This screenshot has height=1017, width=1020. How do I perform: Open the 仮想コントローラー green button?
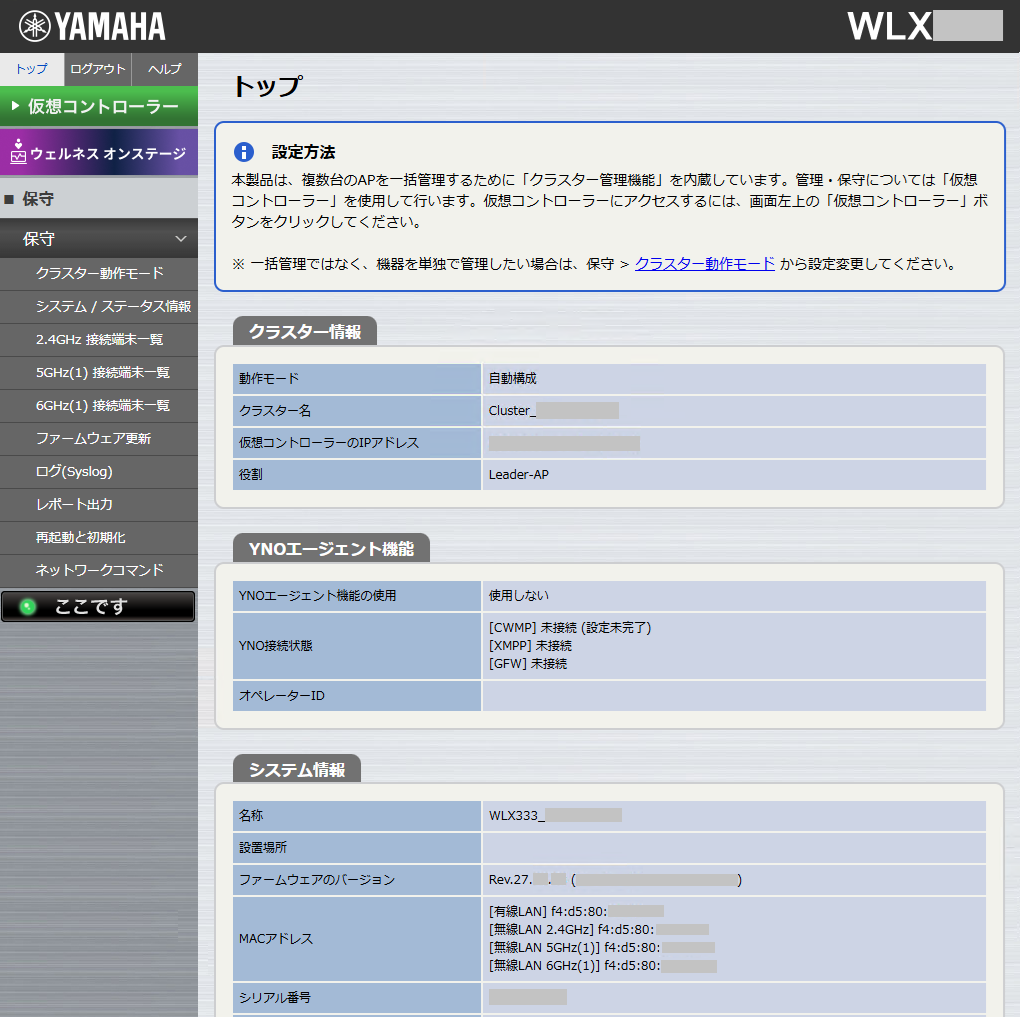[99, 106]
